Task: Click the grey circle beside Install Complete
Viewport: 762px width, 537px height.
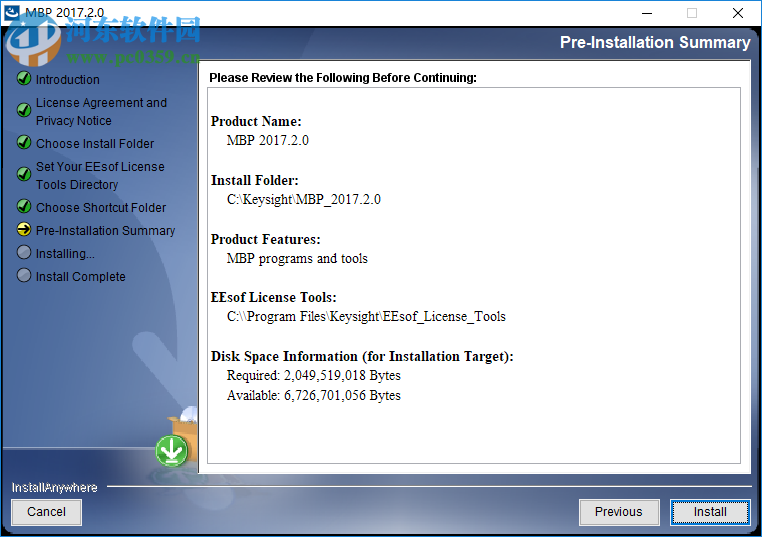Action: [24, 275]
